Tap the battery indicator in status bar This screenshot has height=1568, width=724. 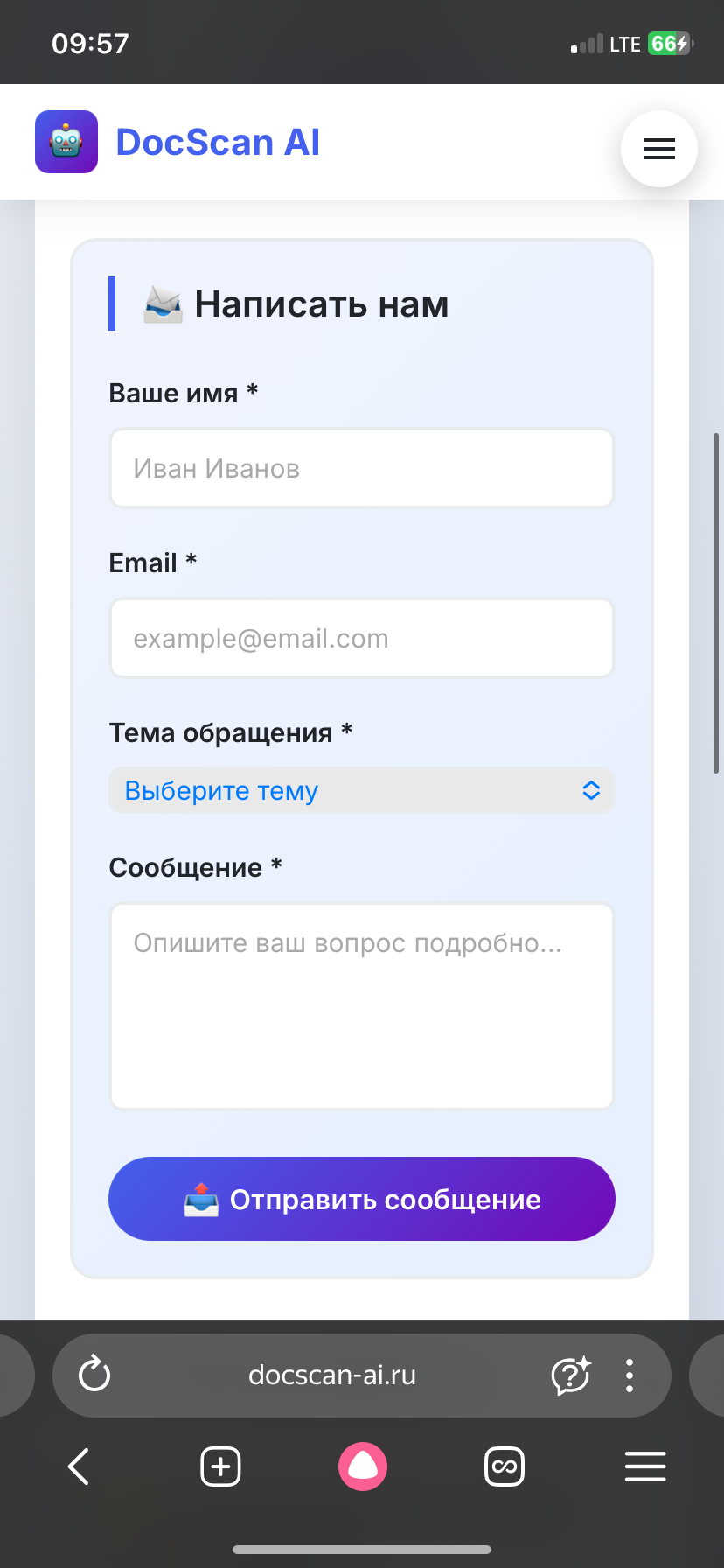coord(670,44)
